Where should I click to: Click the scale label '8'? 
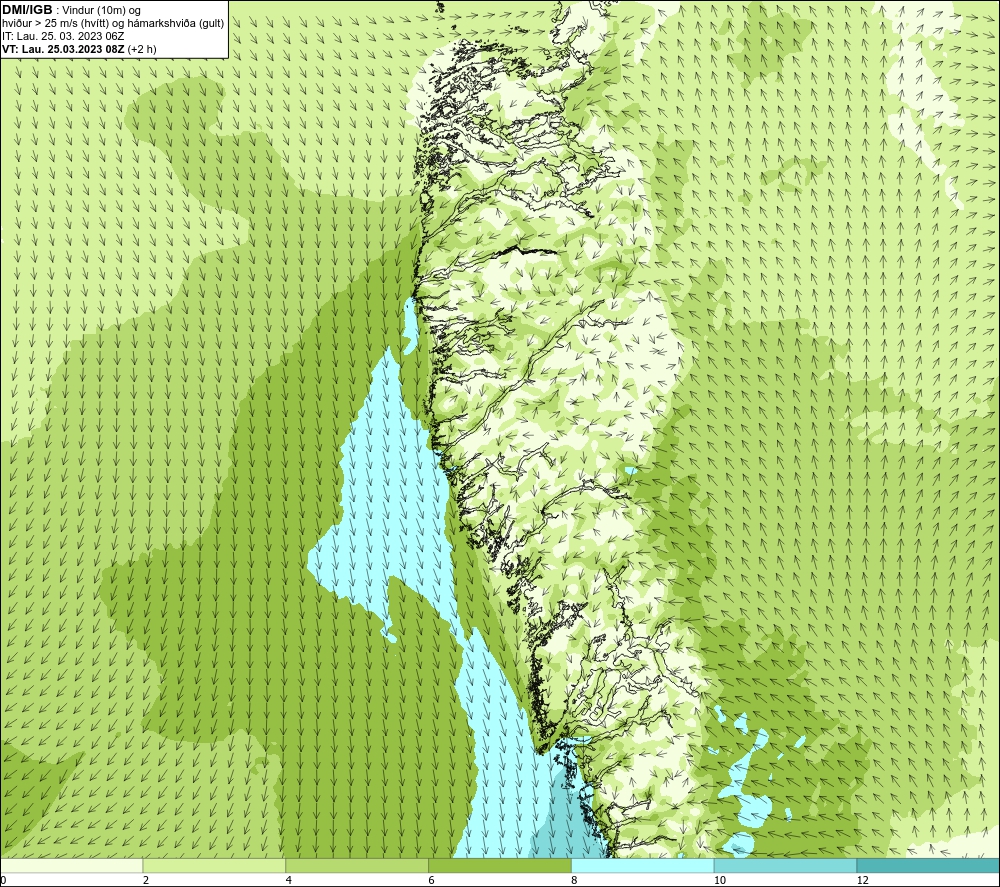pyautogui.click(x=575, y=881)
